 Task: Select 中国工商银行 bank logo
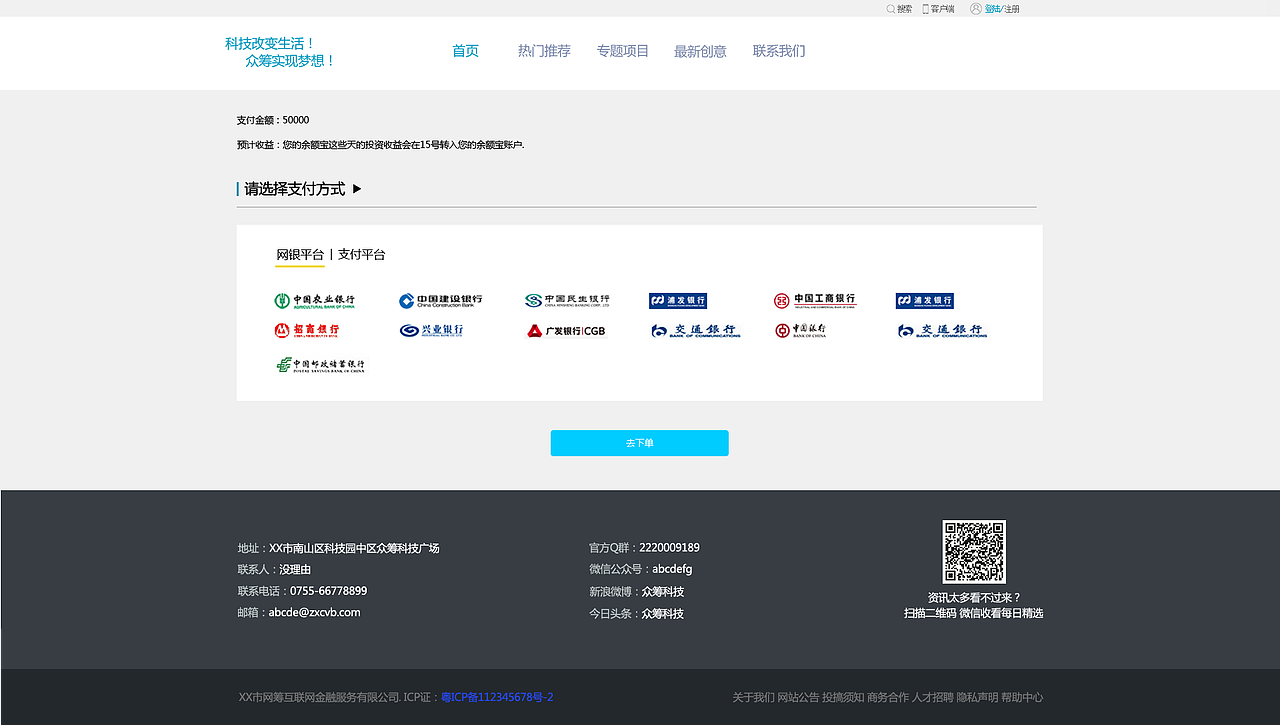pyautogui.click(x=815, y=301)
